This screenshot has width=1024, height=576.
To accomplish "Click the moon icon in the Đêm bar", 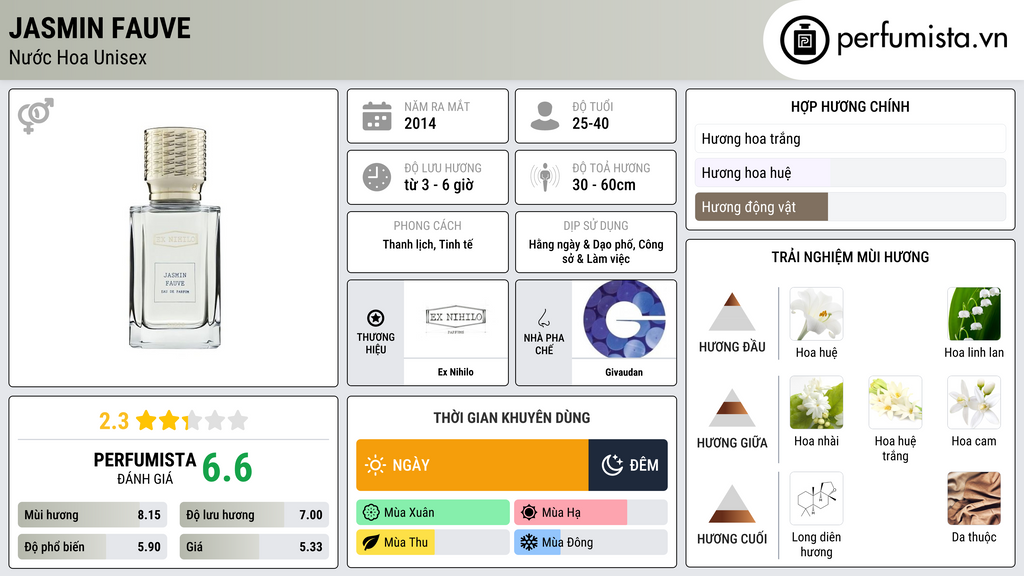I will tap(612, 465).
